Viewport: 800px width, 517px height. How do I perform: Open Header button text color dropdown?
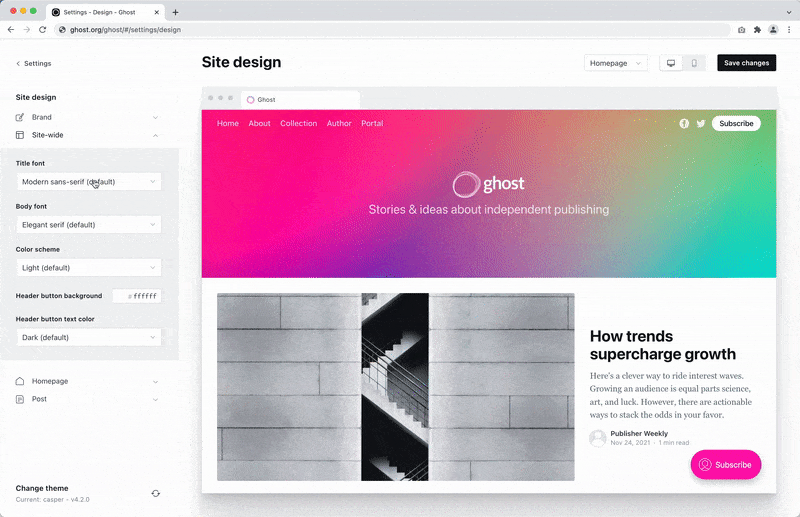pos(89,337)
